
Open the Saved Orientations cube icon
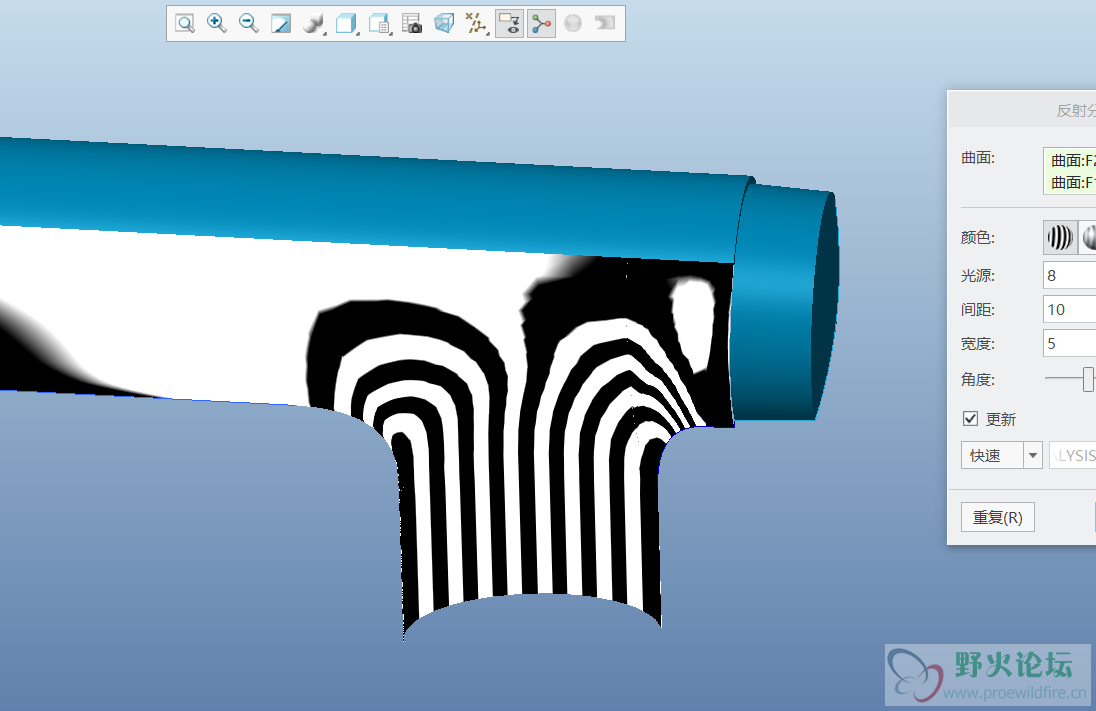click(x=346, y=24)
